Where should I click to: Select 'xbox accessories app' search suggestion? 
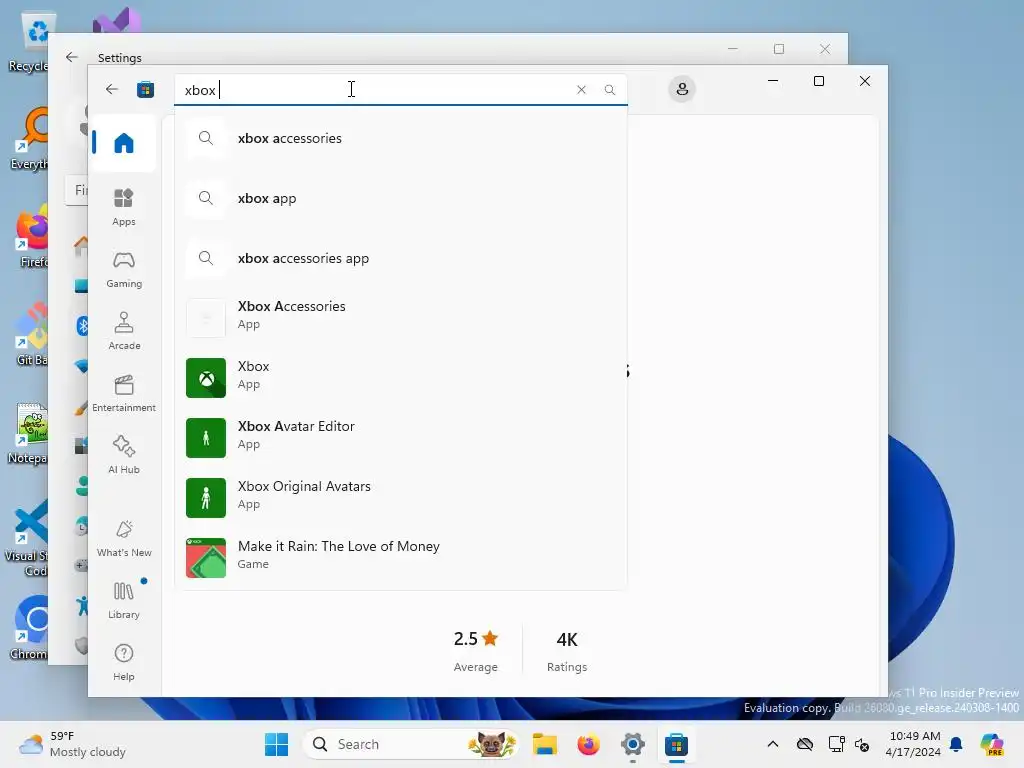click(401, 258)
